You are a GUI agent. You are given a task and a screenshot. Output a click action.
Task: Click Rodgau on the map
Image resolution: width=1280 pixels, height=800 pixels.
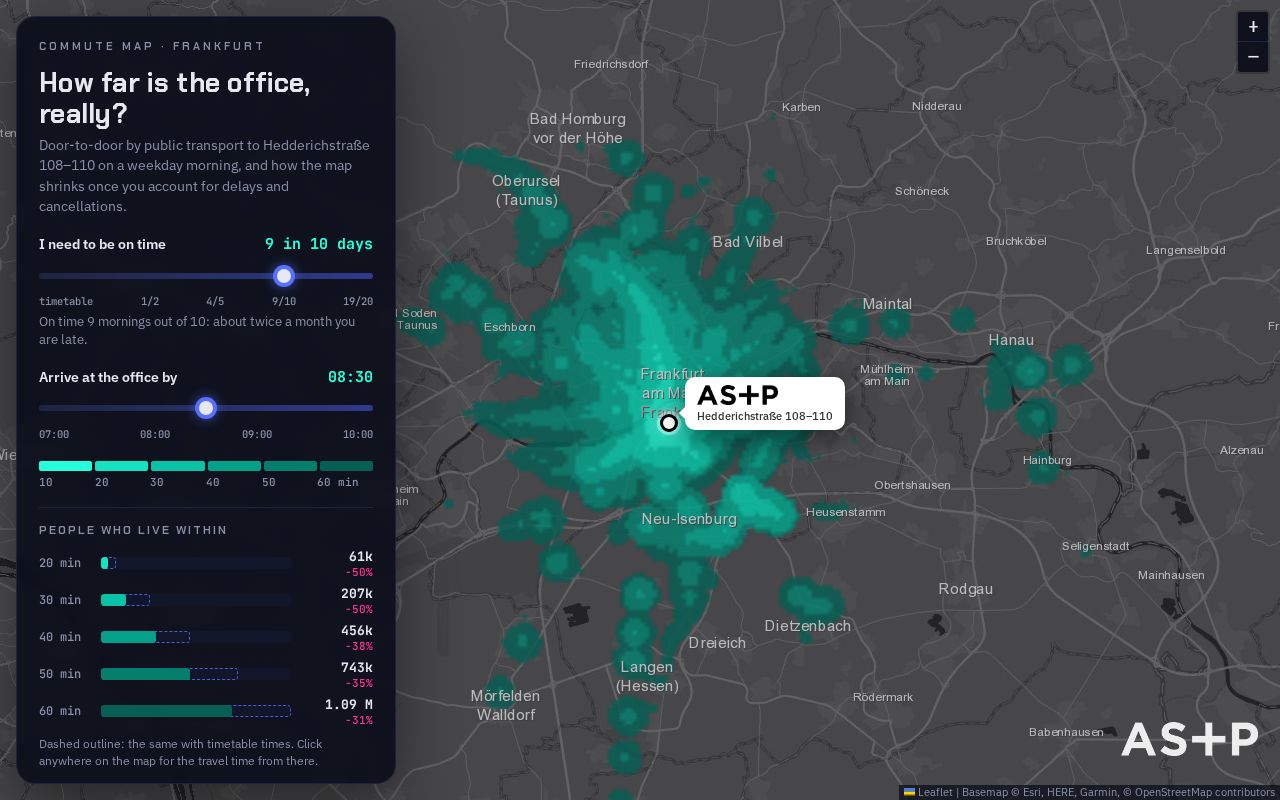(x=966, y=589)
